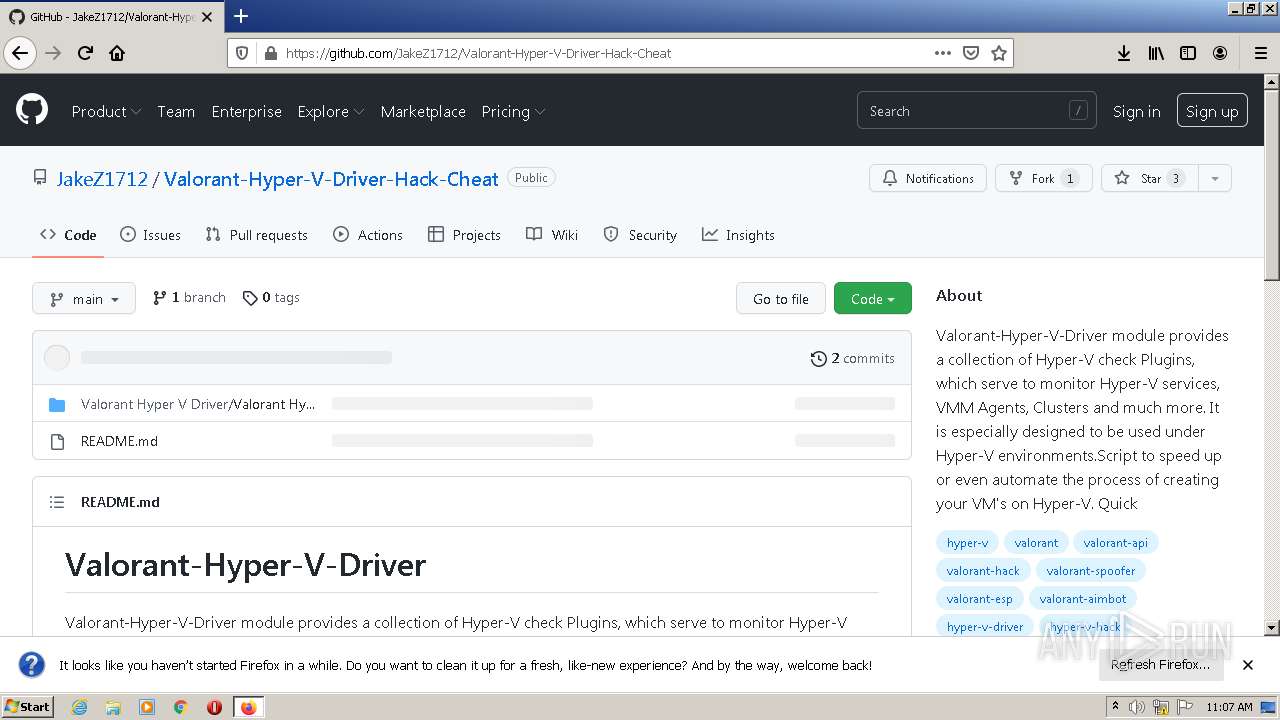Launch Chrome from the taskbar
Viewport: 1280px width, 720px height.
tap(181, 707)
